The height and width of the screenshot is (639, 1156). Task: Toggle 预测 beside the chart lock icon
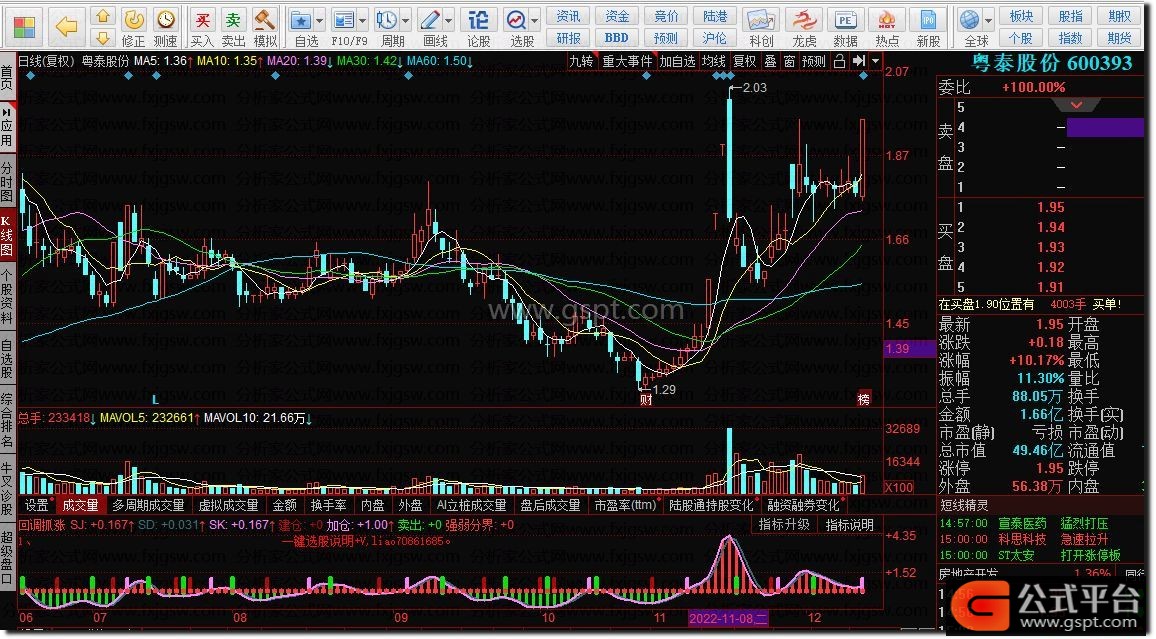[814, 61]
